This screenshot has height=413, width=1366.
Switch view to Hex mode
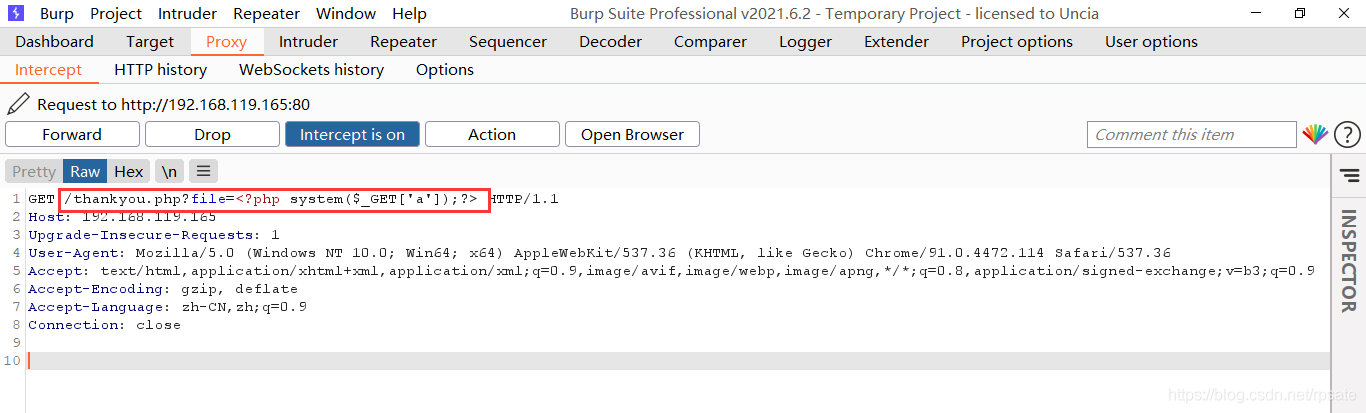point(129,171)
